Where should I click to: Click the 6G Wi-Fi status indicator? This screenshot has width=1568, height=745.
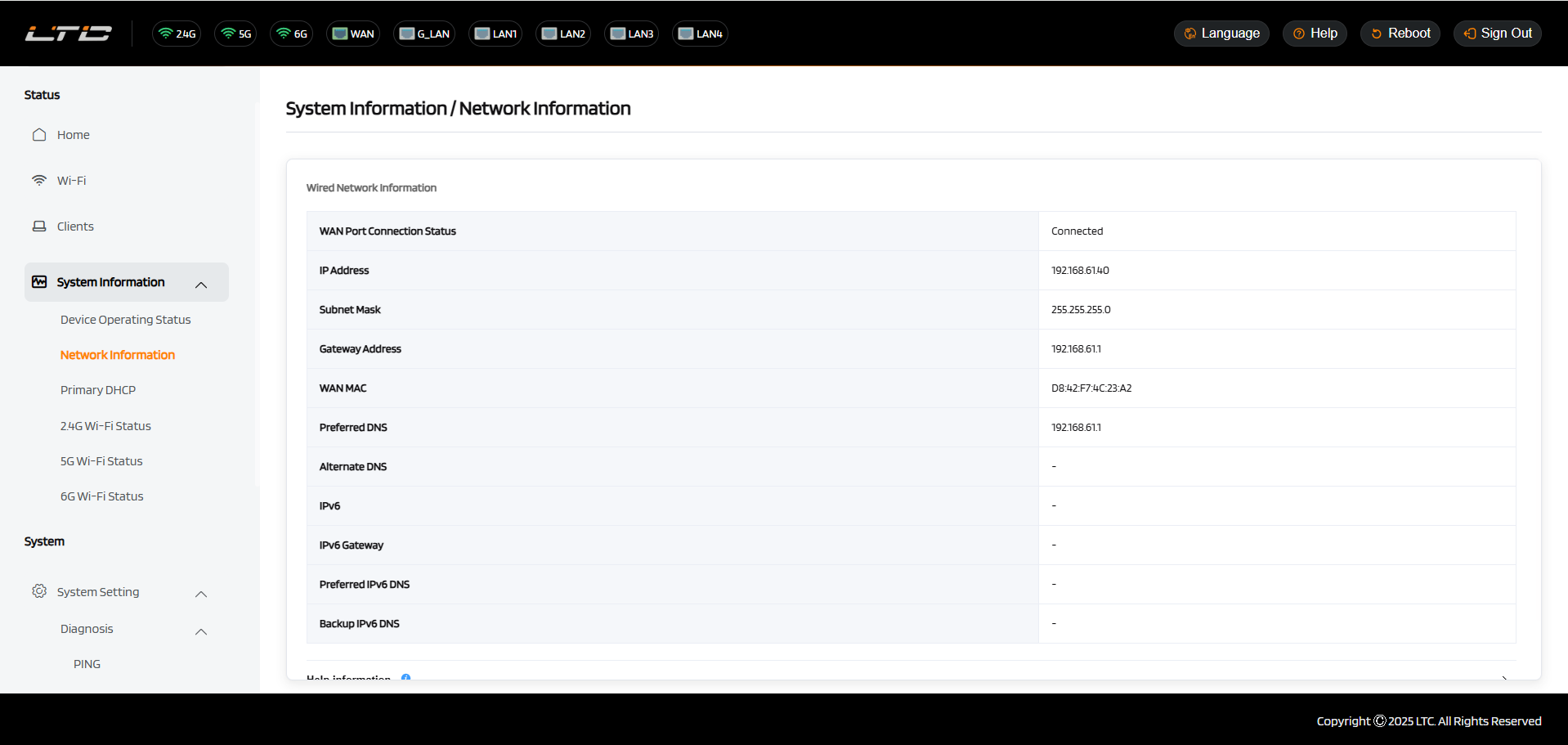[292, 34]
